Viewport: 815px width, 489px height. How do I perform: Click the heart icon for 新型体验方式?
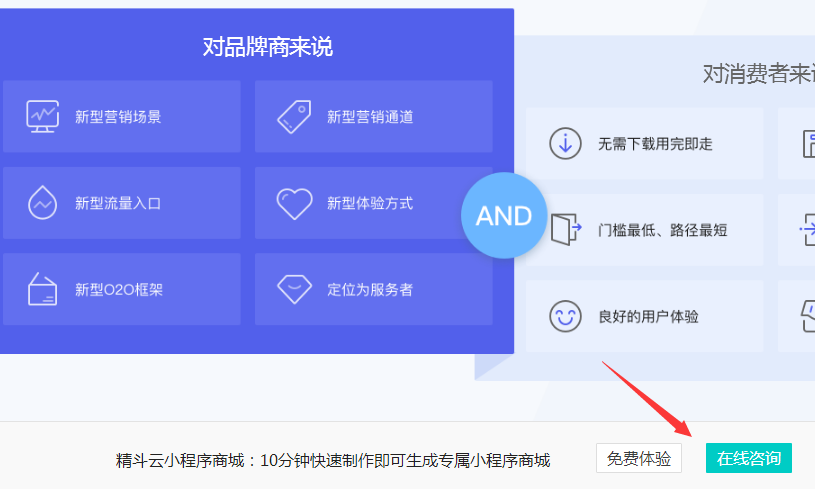point(294,203)
